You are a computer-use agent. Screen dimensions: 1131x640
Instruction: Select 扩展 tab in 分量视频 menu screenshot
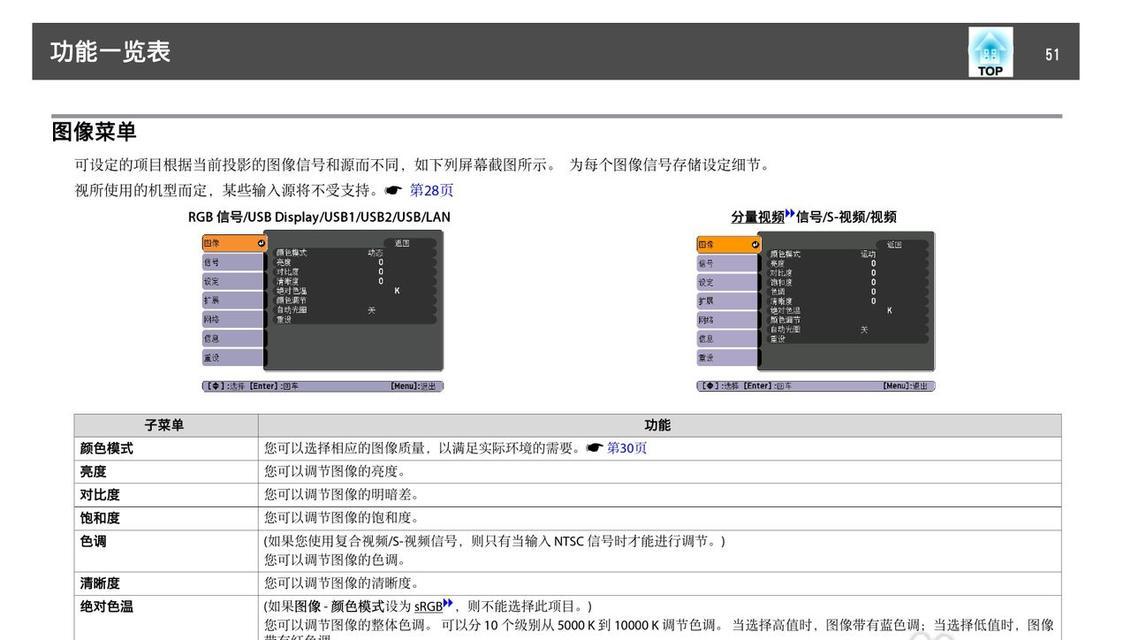[x=727, y=301]
